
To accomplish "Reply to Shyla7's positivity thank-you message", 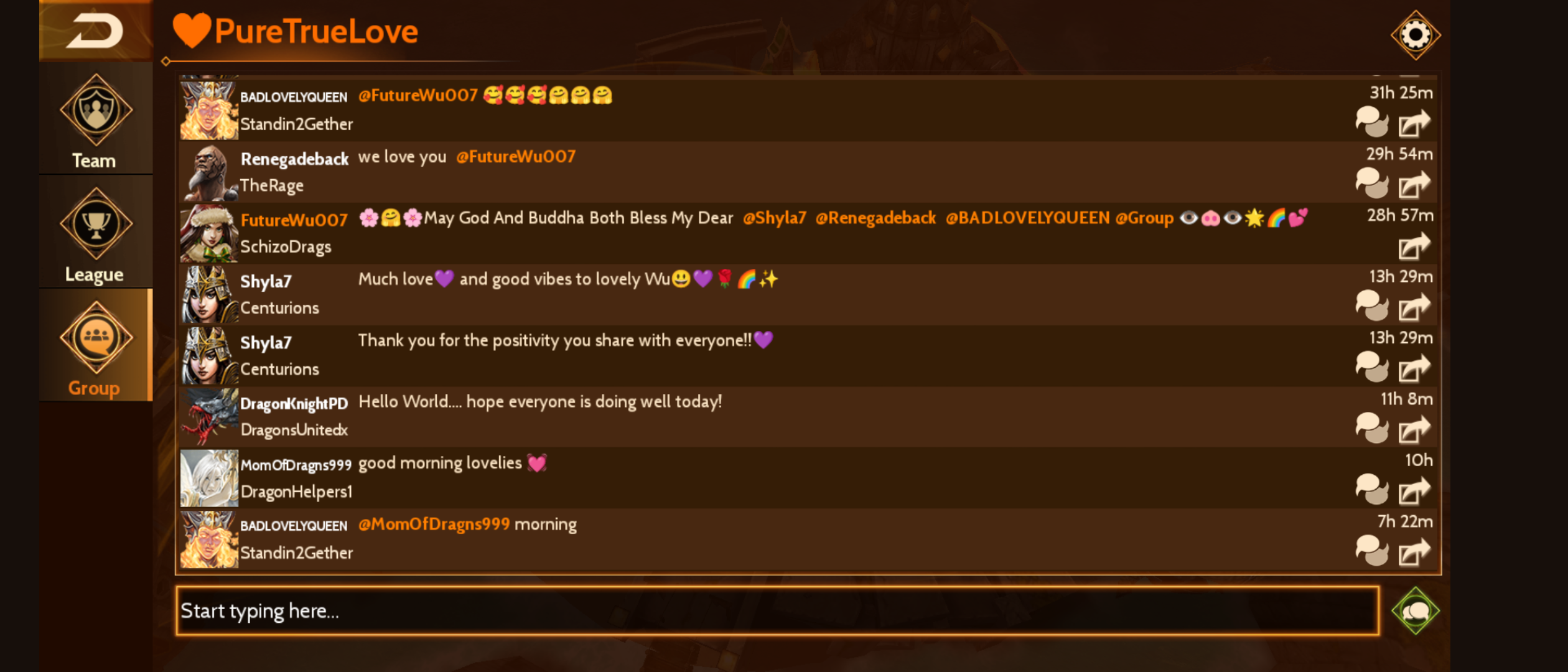I will (1371, 367).
